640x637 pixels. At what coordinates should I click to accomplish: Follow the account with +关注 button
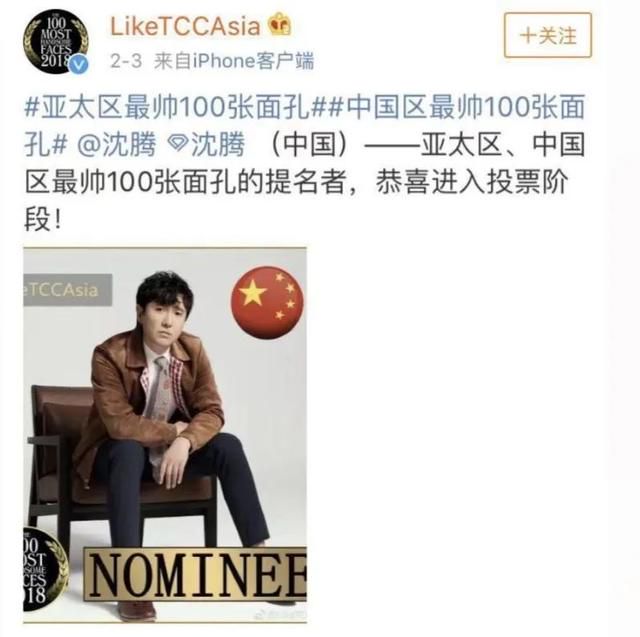pyautogui.click(x=548, y=35)
